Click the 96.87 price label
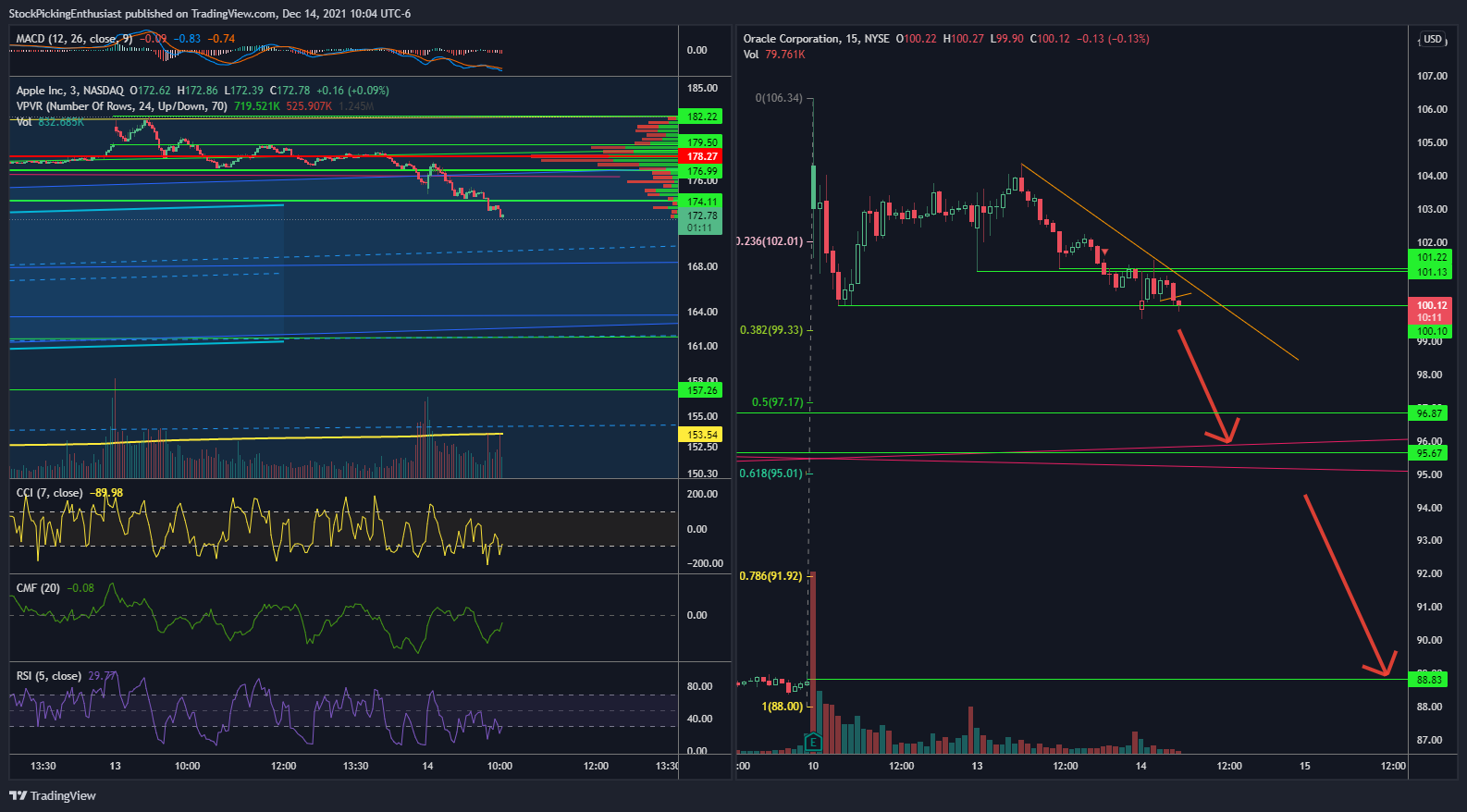This screenshot has height=812, width=1467. tap(1429, 413)
